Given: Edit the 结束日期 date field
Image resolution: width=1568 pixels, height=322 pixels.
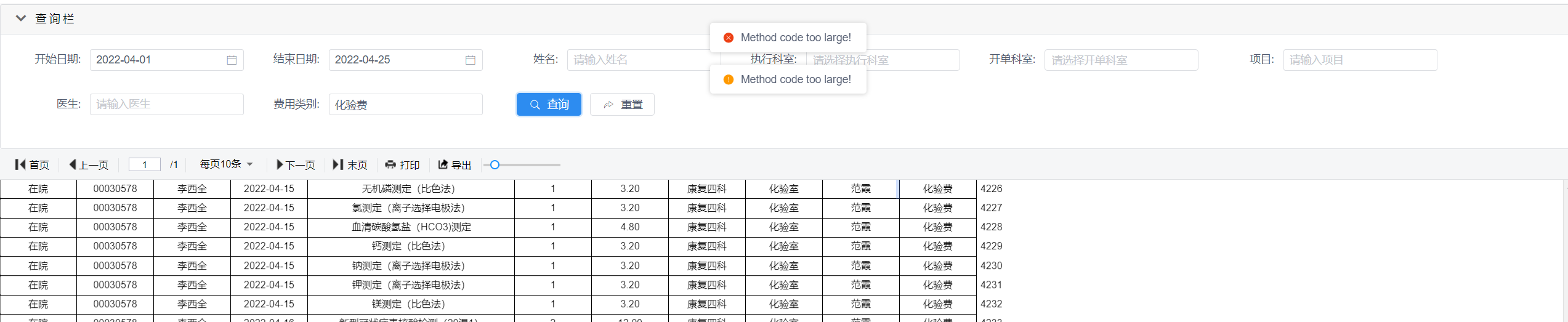Looking at the screenshot, I should pyautogui.click(x=406, y=60).
